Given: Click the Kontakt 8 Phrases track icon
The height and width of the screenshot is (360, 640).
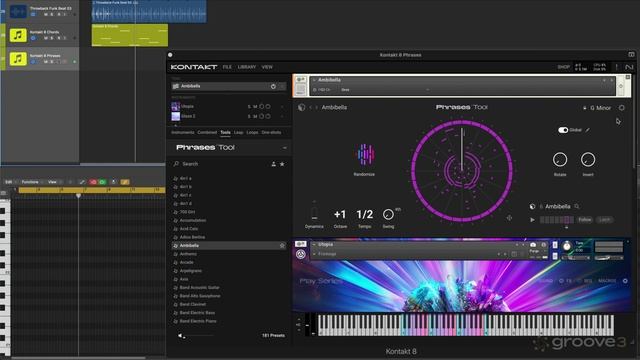Looking at the screenshot, I should 18,59.
